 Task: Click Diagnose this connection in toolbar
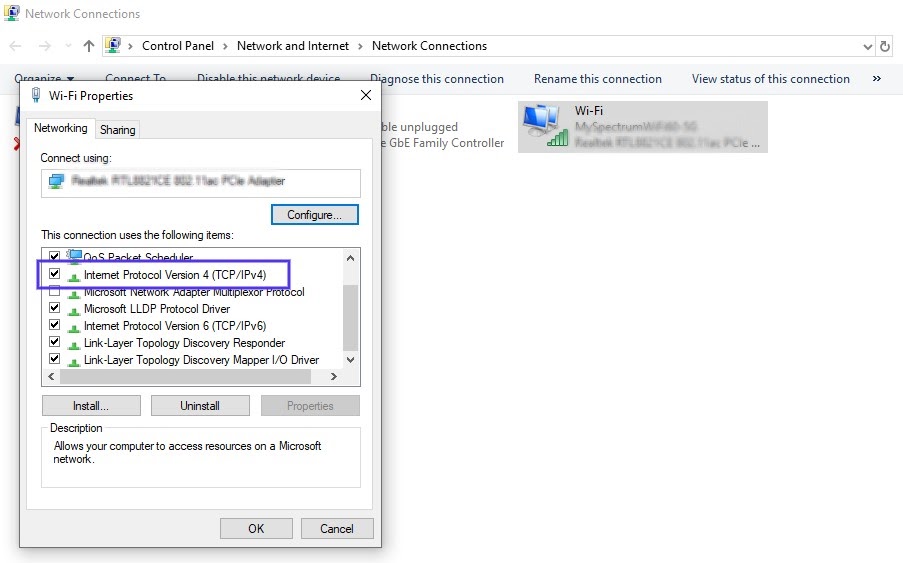[x=436, y=79]
